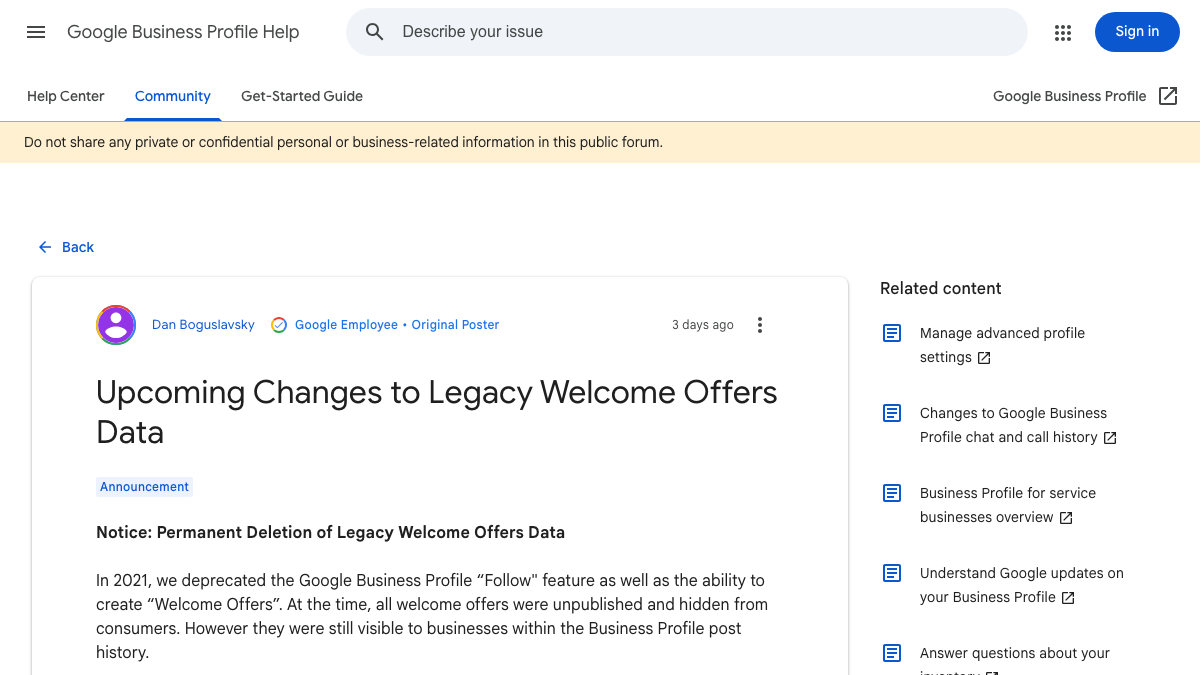The width and height of the screenshot is (1200, 675).
Task: Open Manage advanced profile settings article
Action: (1002, 345)
